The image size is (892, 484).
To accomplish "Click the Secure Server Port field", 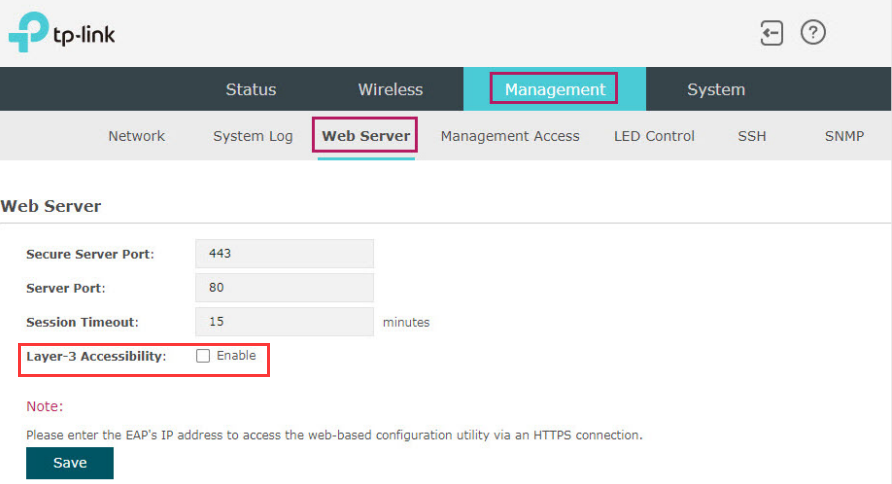I will [284, 254].
